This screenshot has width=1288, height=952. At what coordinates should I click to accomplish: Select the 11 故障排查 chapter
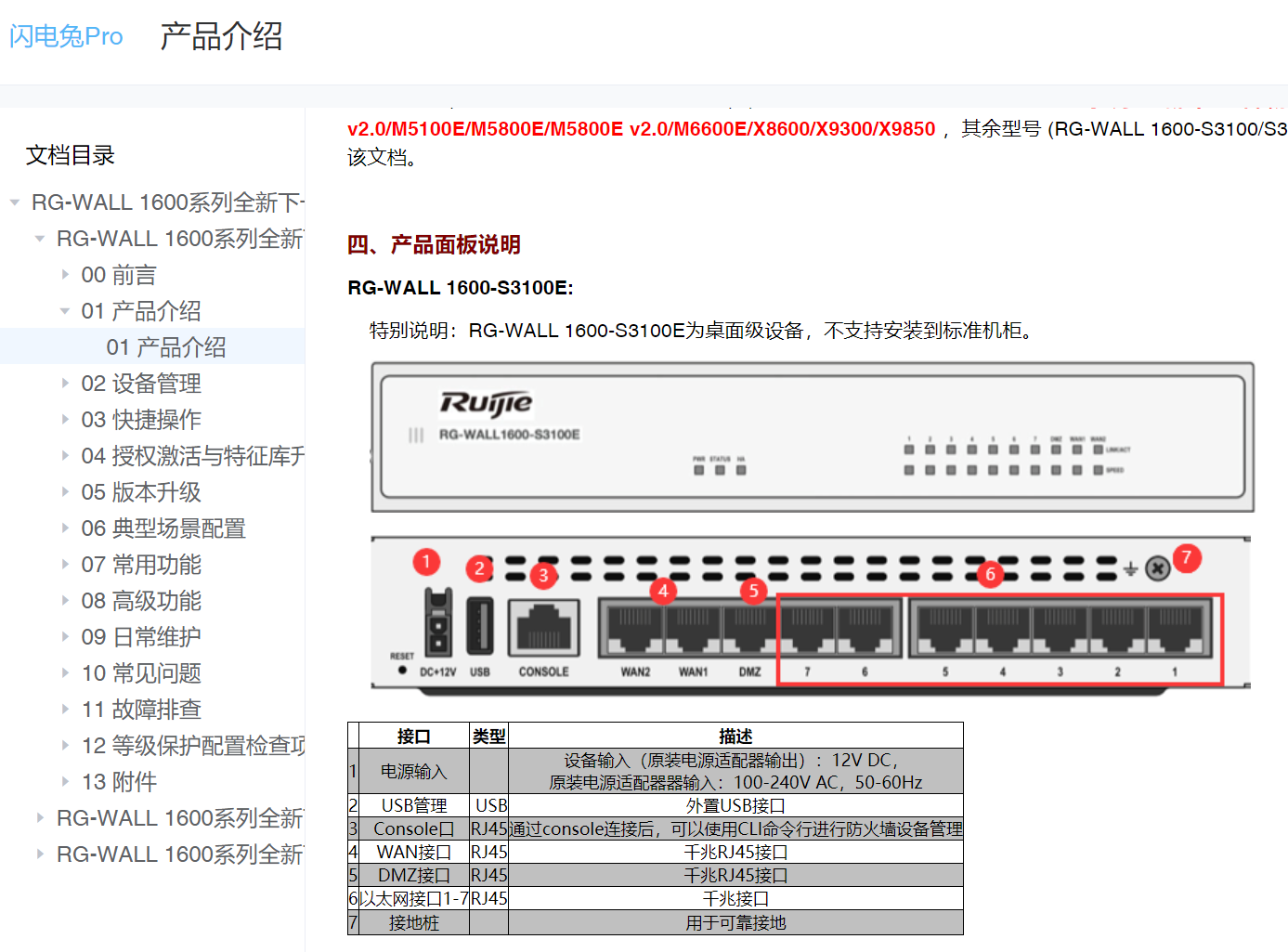(141, 709)
